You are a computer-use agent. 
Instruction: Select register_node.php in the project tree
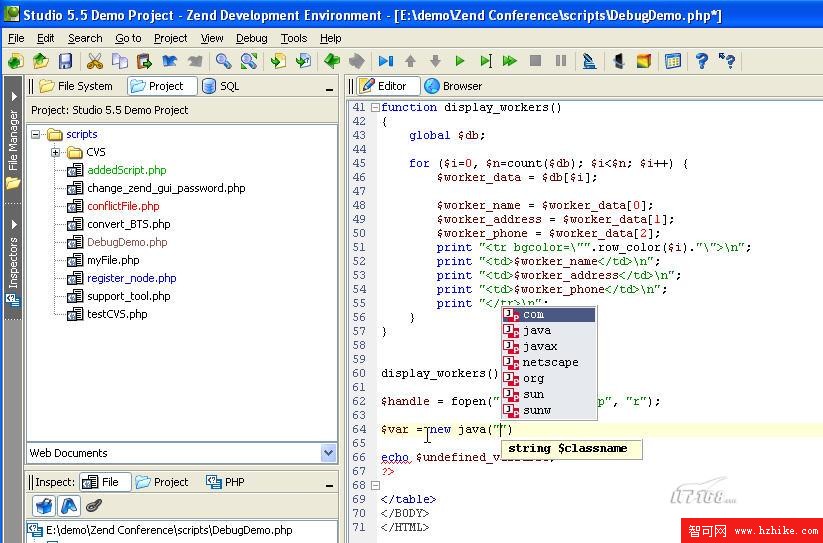tap(131, 278)
